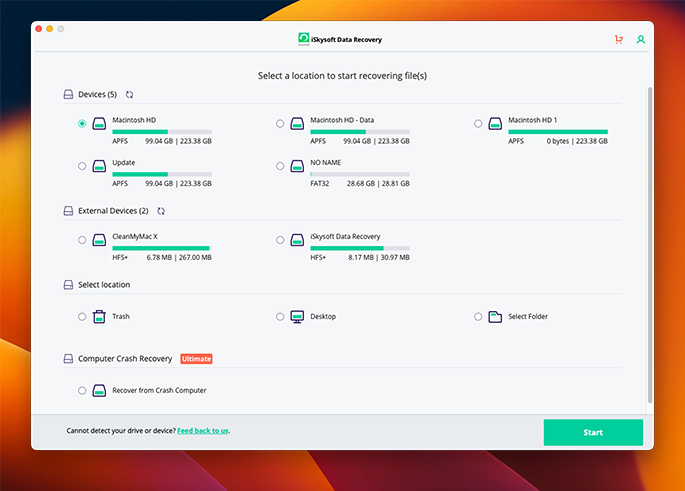
Task: Open the Feed back to us link
Action: [203, 431]
